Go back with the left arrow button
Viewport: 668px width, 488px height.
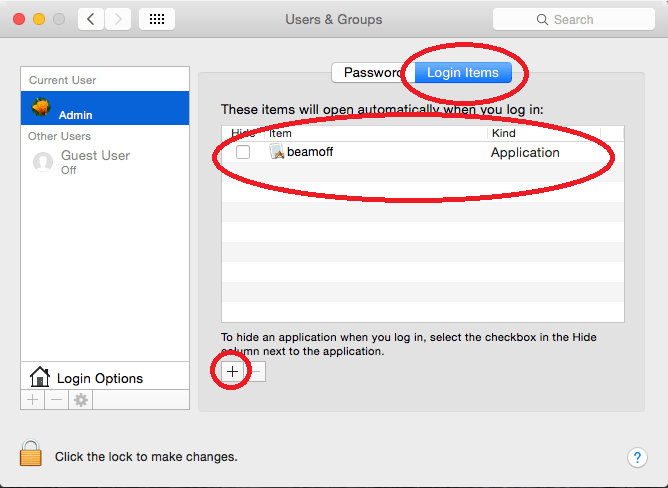[x=91, y=19]
